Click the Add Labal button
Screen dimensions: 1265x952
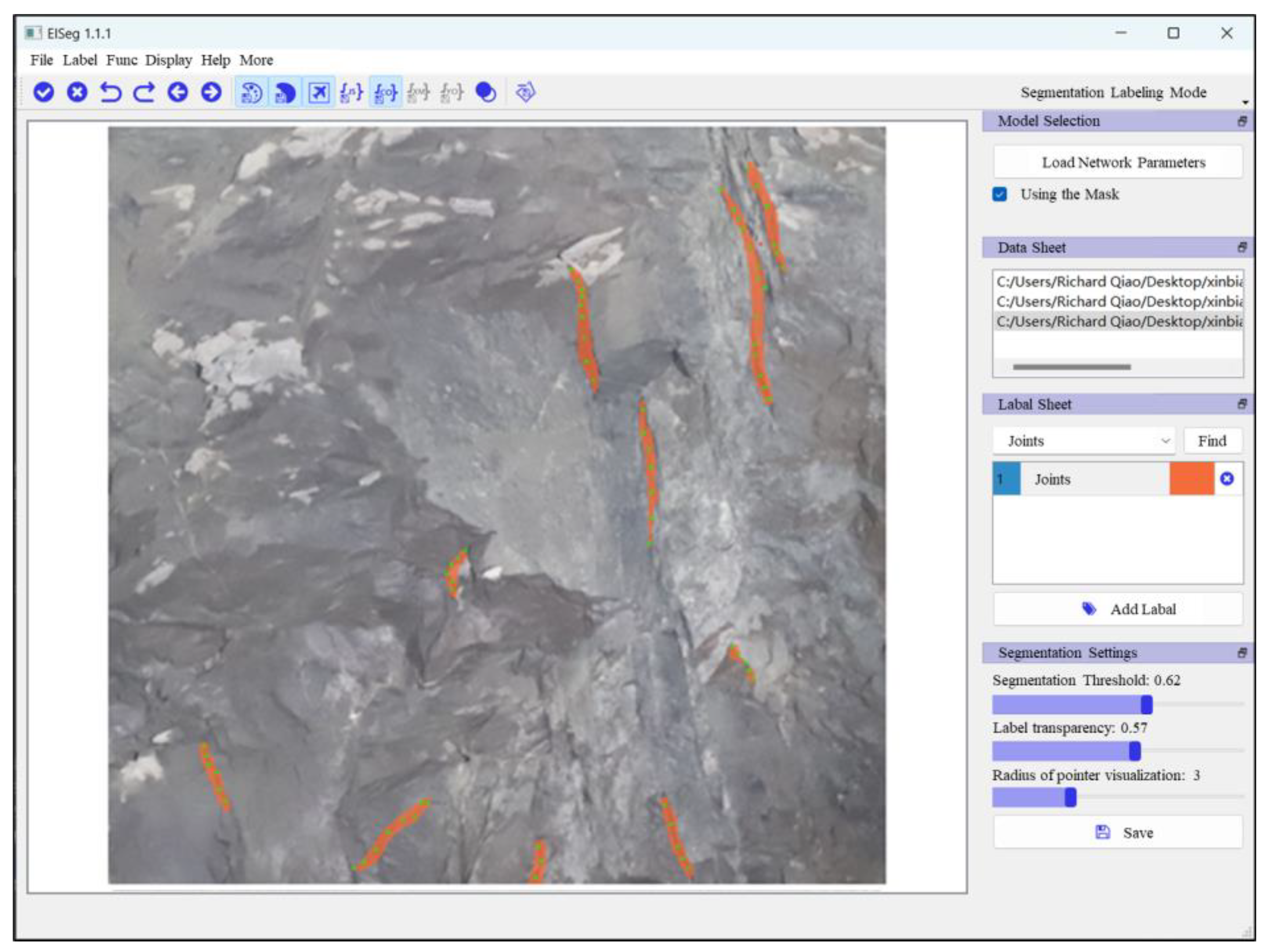point(1118,609)
